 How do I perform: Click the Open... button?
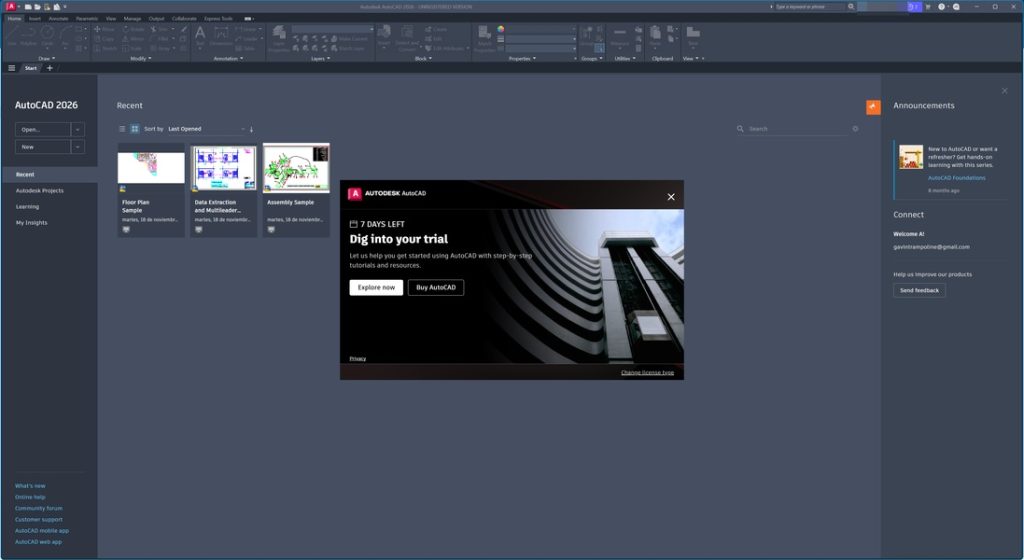(42, 129)
